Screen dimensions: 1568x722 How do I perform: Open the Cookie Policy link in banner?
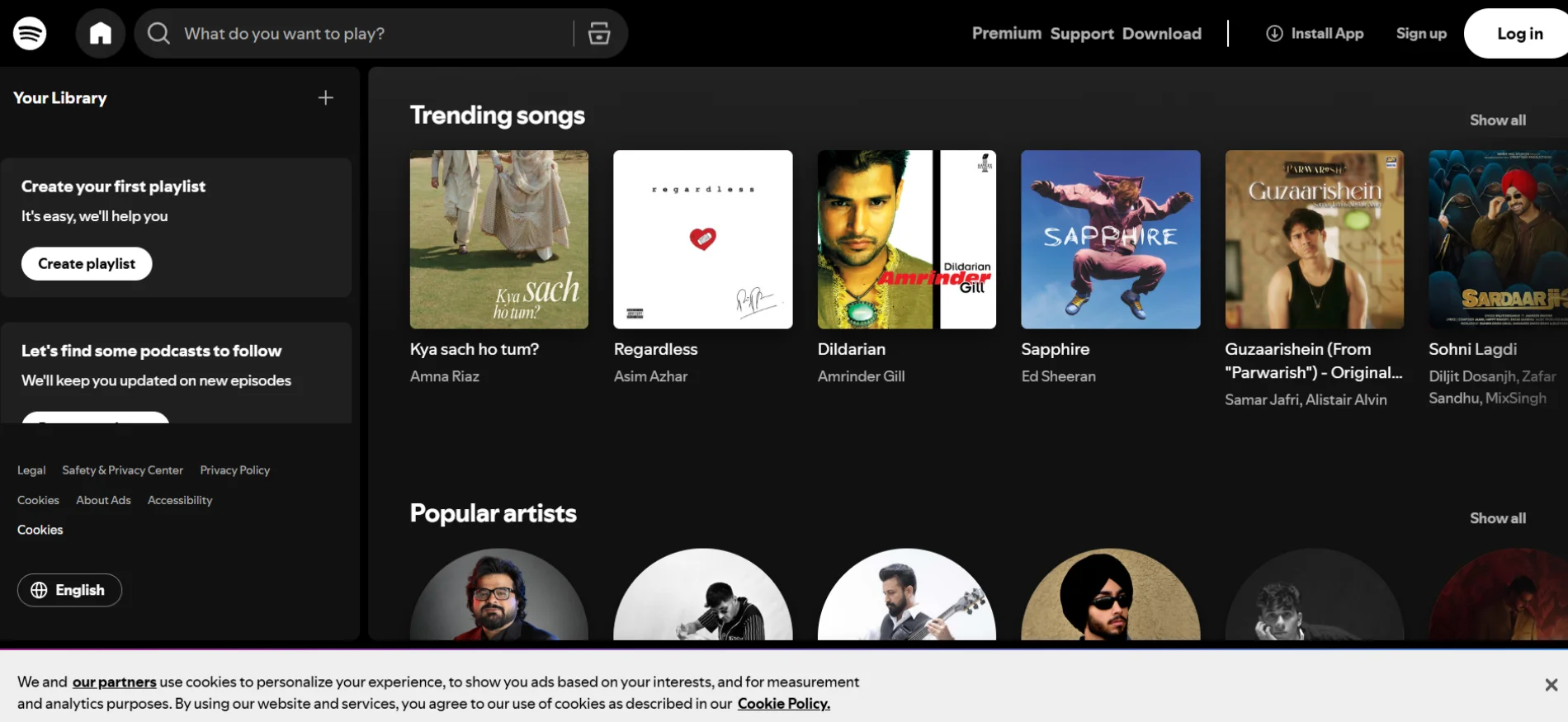click(784, 704)
